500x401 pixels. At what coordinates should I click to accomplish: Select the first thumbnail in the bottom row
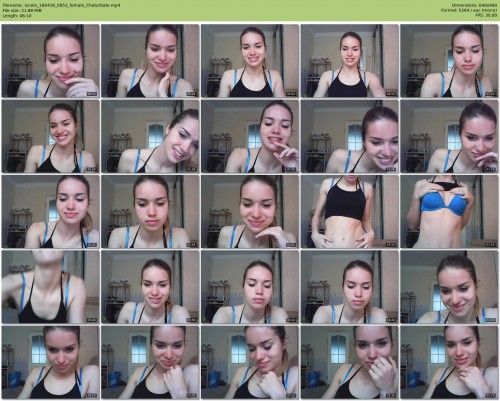[x=50, y=362]
